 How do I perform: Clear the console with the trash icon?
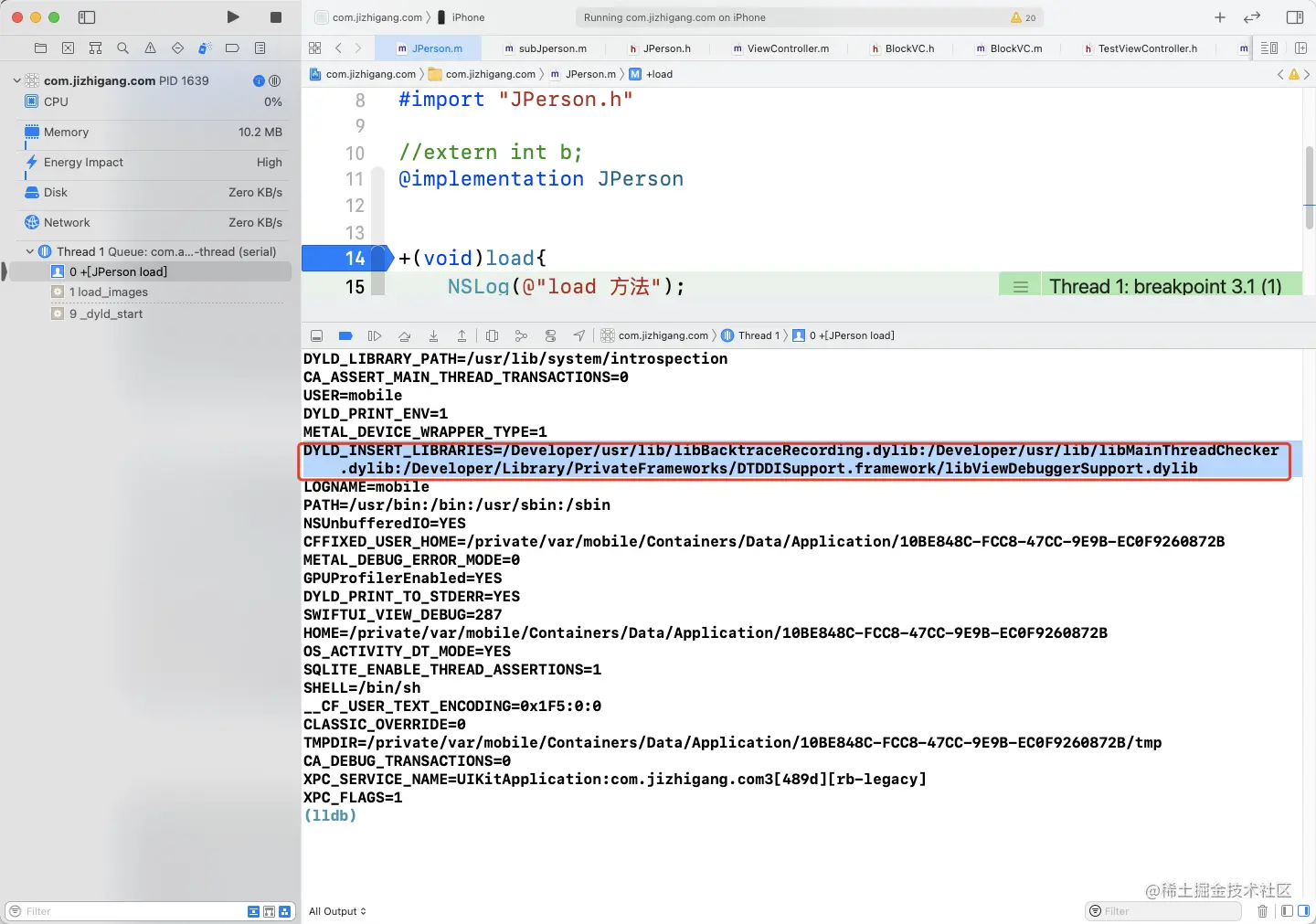point(1262,911)
